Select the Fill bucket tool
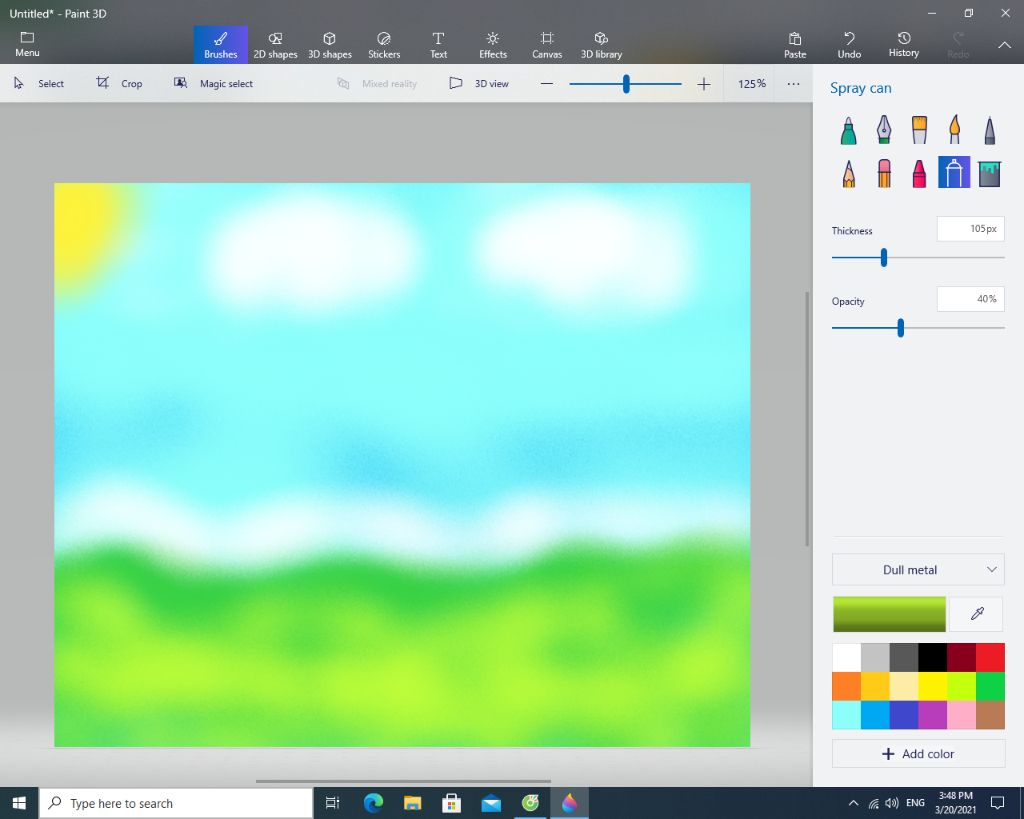 [x=989, y=174]
